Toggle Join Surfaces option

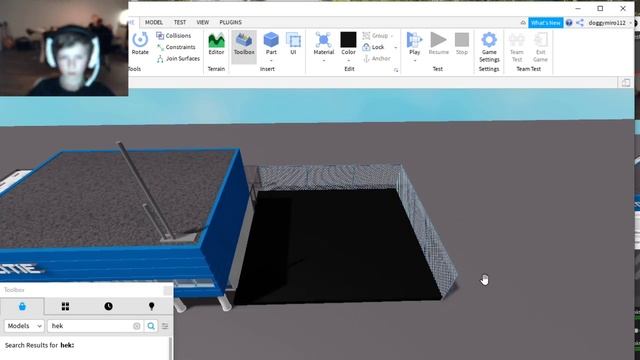(x=178, y=59)
